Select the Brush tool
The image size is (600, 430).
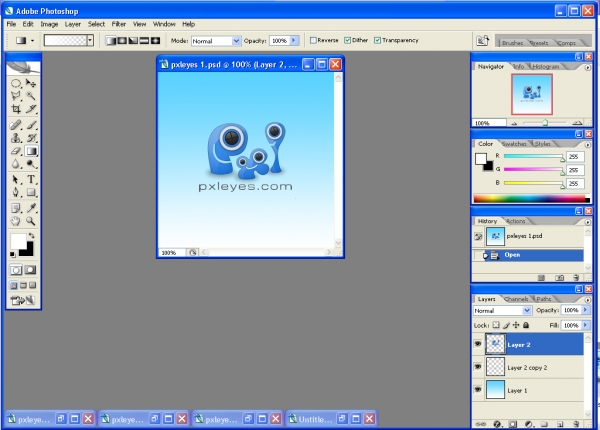pyautogui.click(x=31, y=125)
